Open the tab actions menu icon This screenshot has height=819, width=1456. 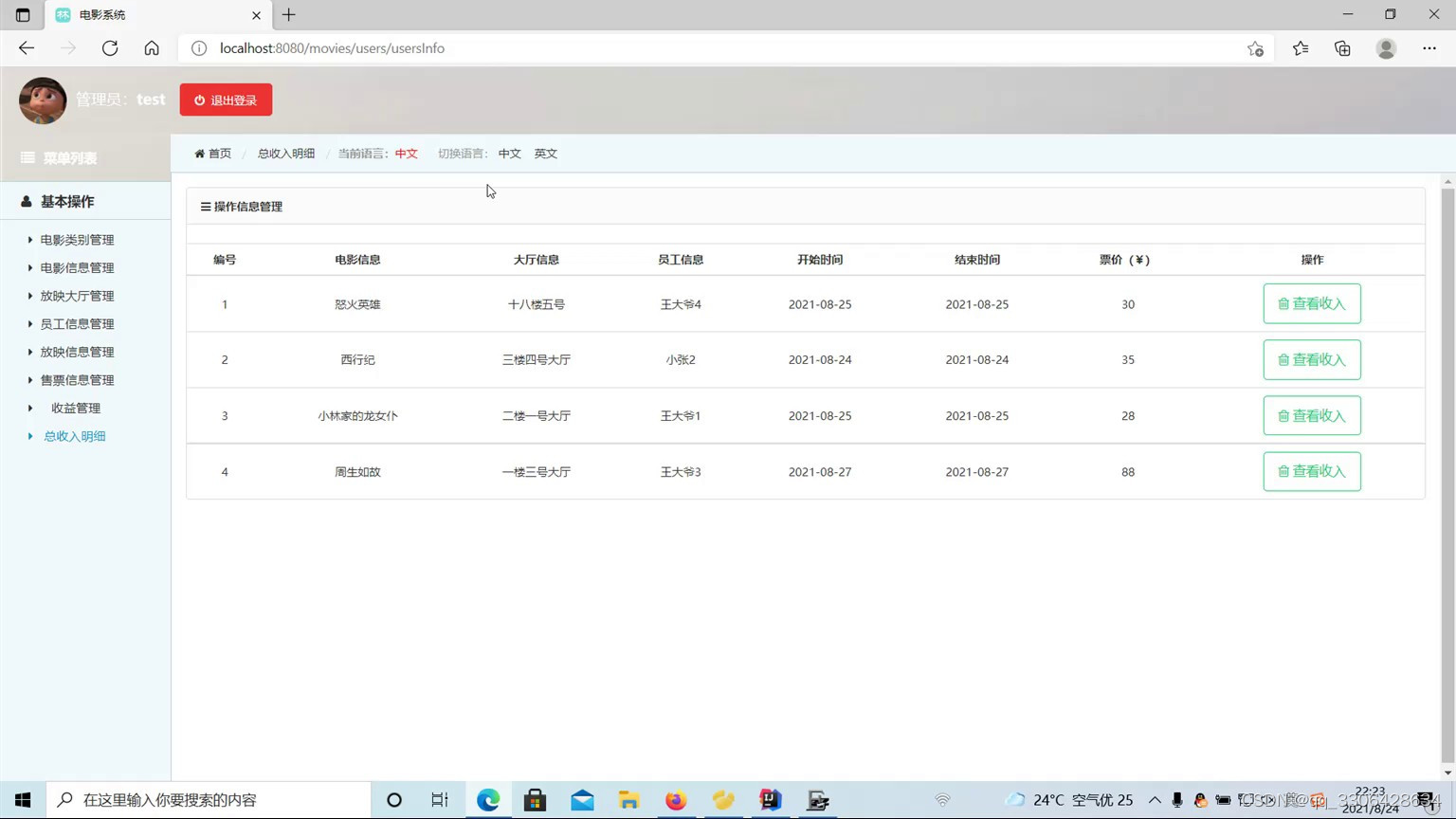coord(23,15)
